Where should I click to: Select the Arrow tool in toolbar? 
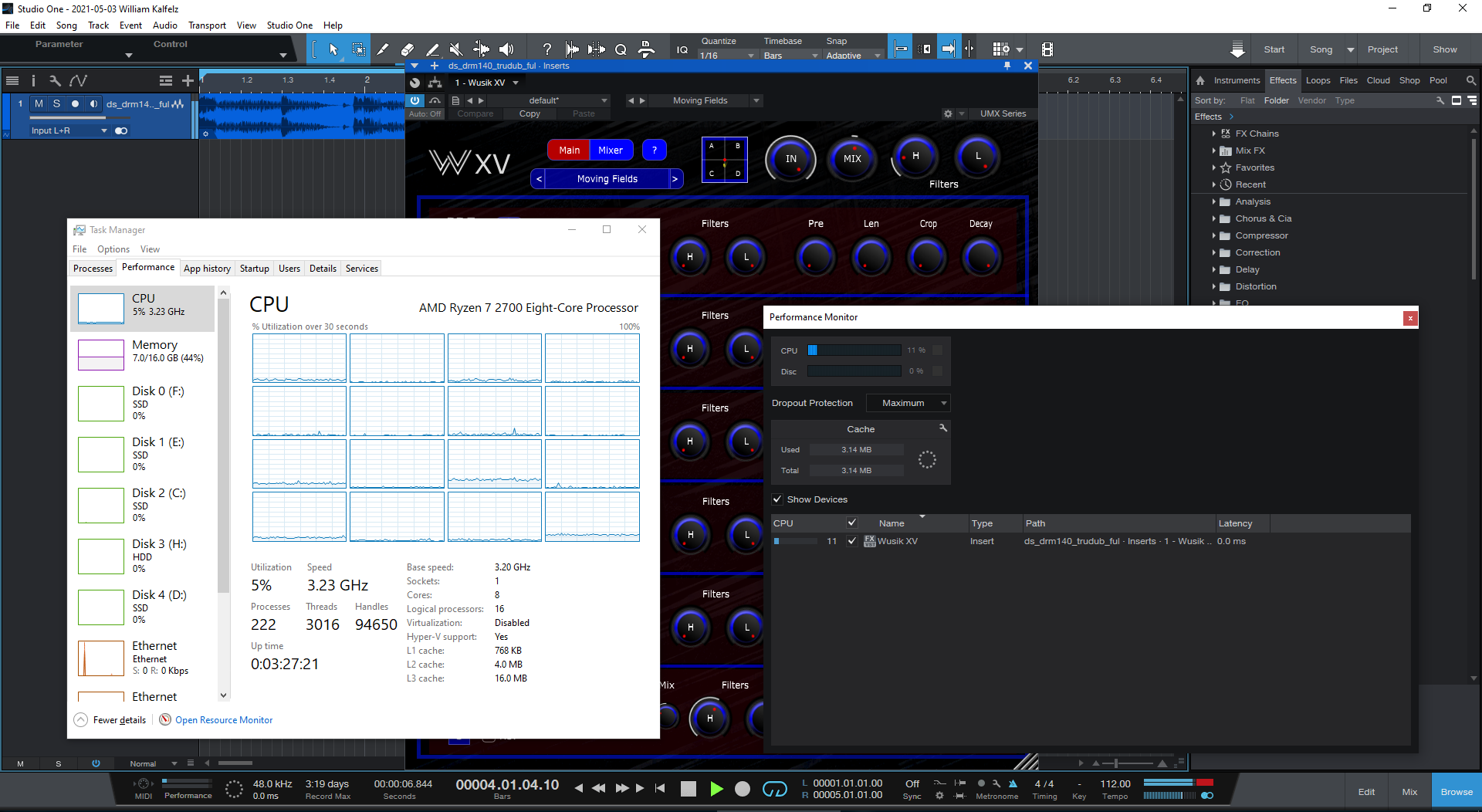[x=333, y=49]
